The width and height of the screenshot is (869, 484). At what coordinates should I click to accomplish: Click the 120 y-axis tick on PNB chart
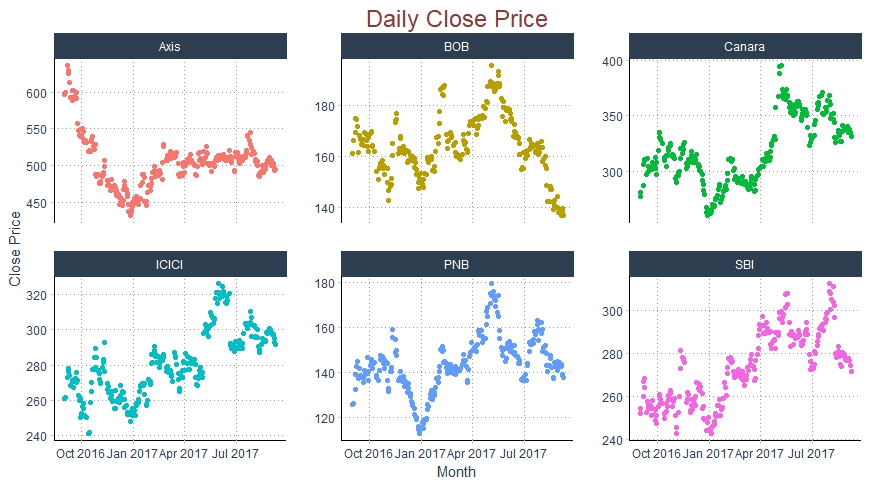coord(323,418)
